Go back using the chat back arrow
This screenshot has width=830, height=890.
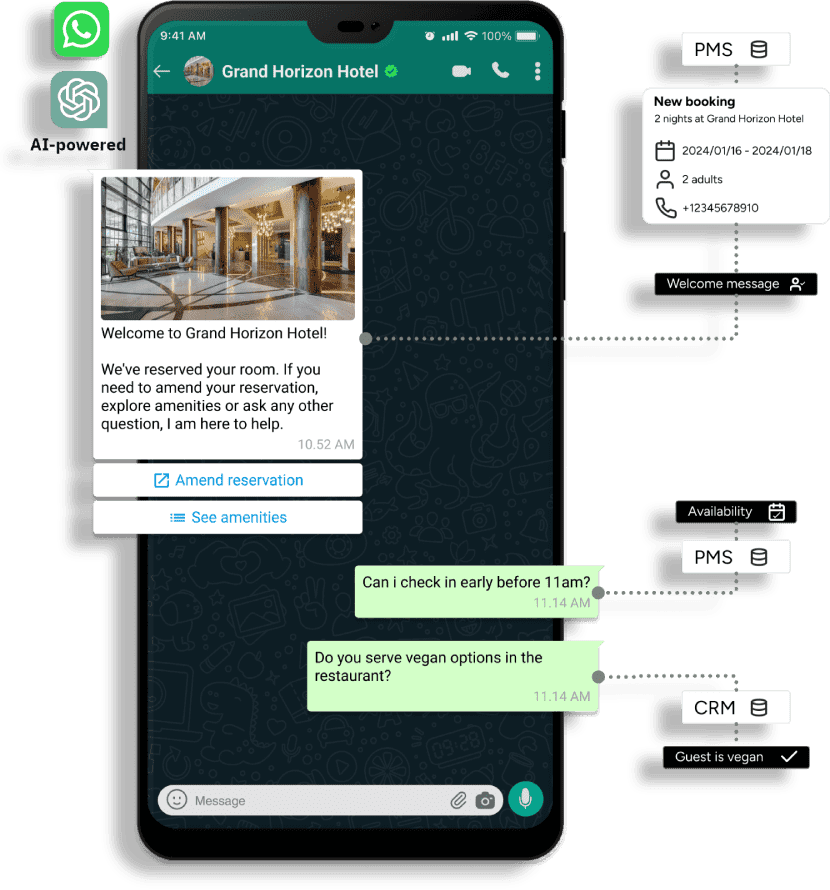click(161, 71)
